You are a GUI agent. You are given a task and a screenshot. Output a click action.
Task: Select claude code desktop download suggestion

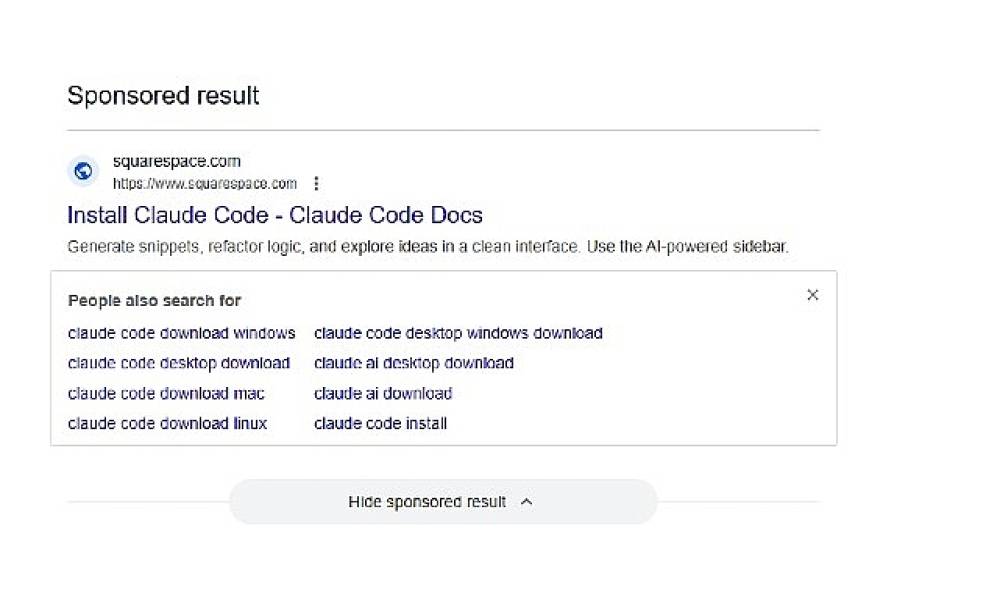[179, 363]
